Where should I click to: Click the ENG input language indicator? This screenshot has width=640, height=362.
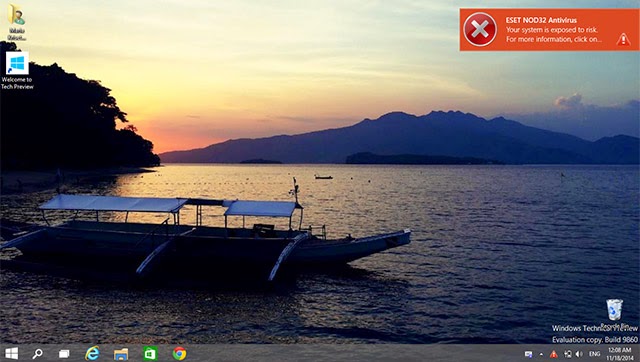[594, 354]
